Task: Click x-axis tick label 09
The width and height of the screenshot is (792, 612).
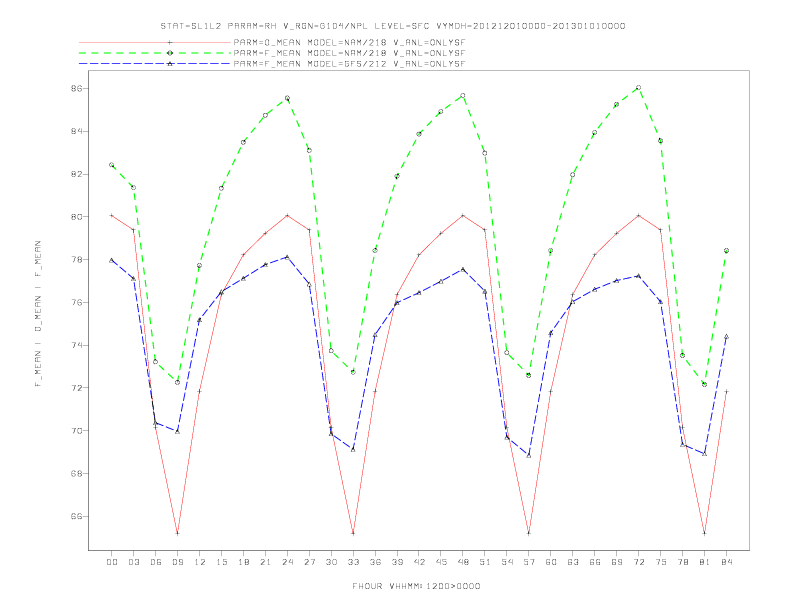Action: [177, 562]
